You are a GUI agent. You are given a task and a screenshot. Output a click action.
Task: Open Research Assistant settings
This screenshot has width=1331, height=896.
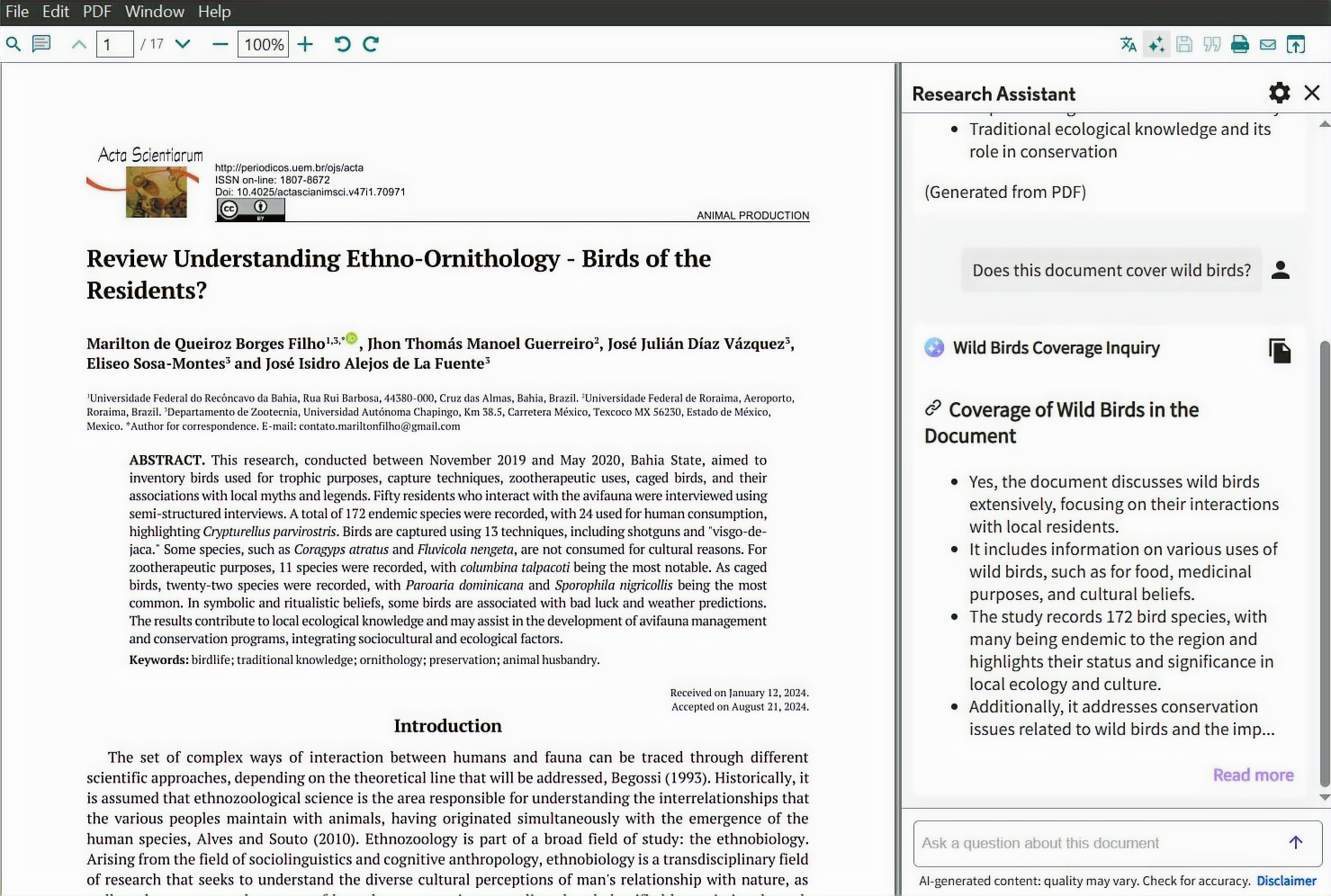click(1279, 92)
